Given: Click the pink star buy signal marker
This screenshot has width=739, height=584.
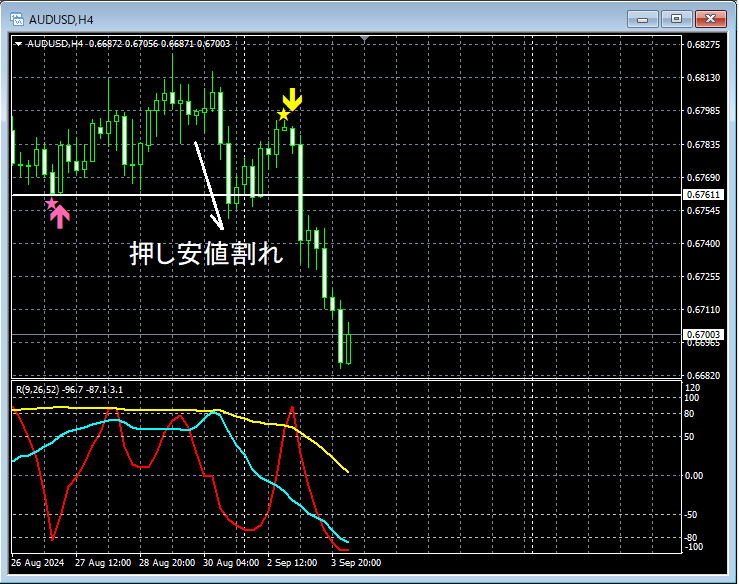Looking at the screenshot, I should tap(51, 204).
